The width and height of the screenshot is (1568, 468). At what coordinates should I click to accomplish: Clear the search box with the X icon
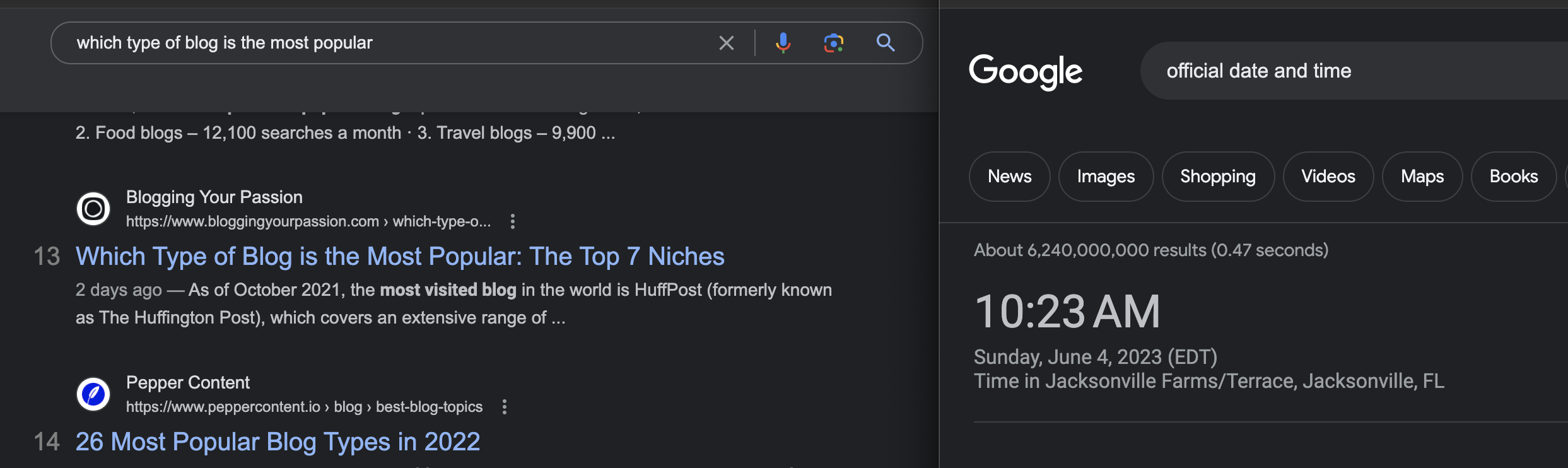[727, 43]
